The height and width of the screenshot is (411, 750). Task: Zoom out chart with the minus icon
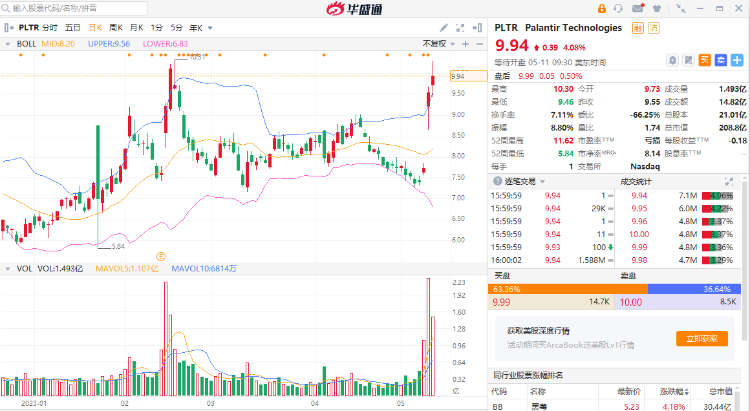point(480,44)
